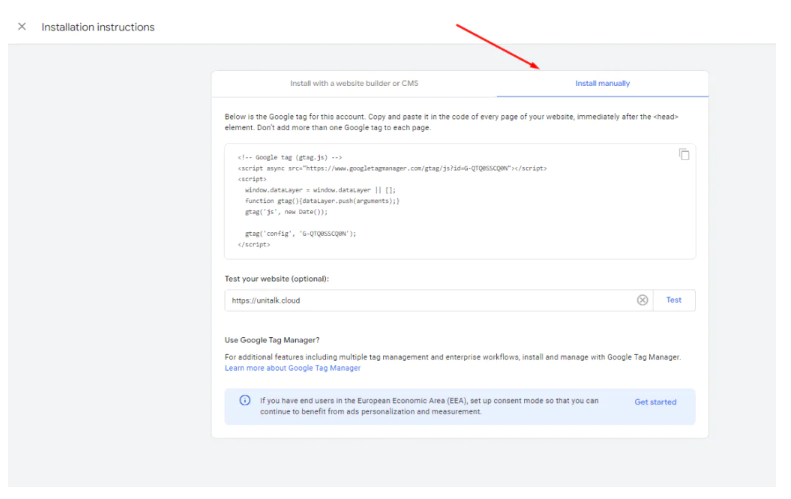The image size is (791, 499).
Task: Click the info icon in consent banner
Action: click(x=245, y=401)
